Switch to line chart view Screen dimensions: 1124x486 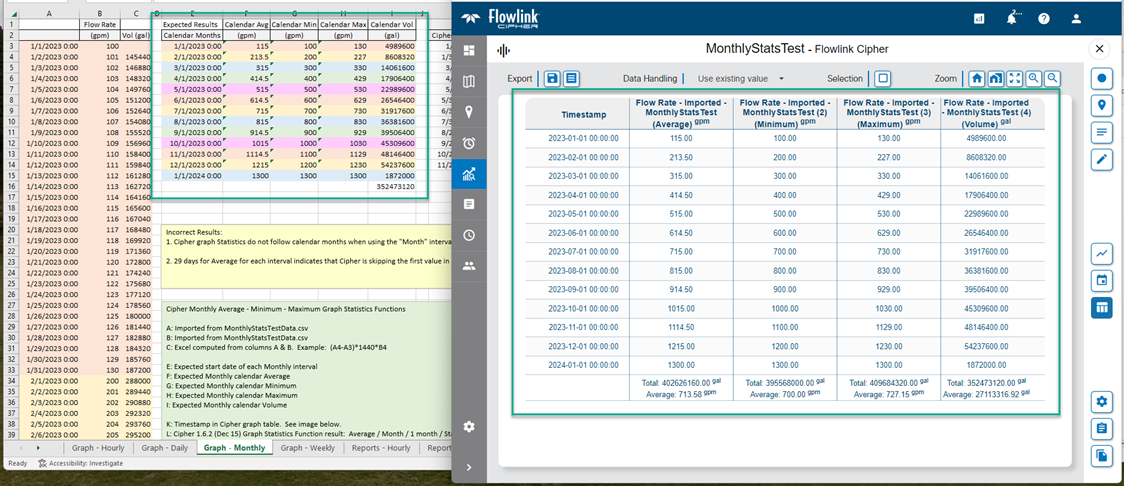(1101, 254)
